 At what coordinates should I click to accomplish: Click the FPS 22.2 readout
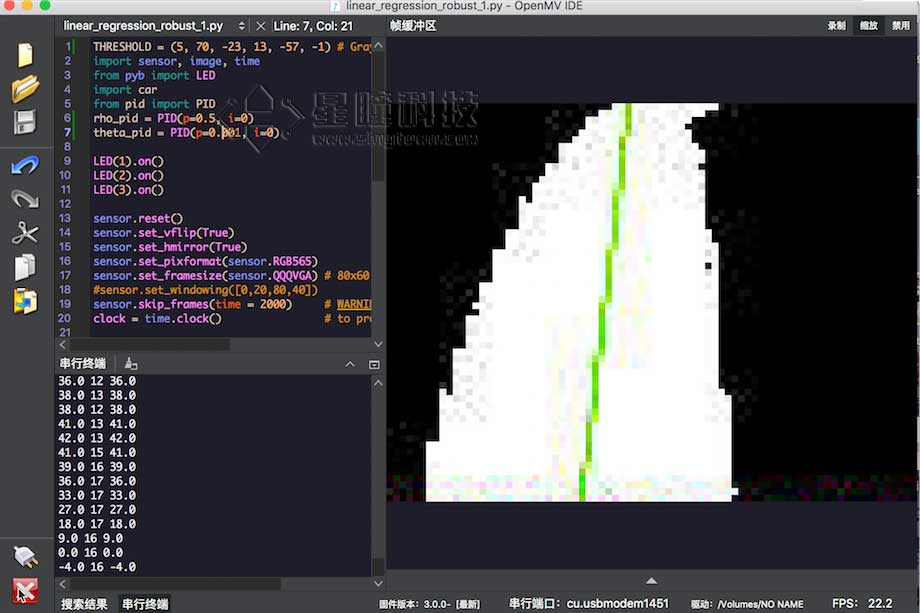coord(862,604)
